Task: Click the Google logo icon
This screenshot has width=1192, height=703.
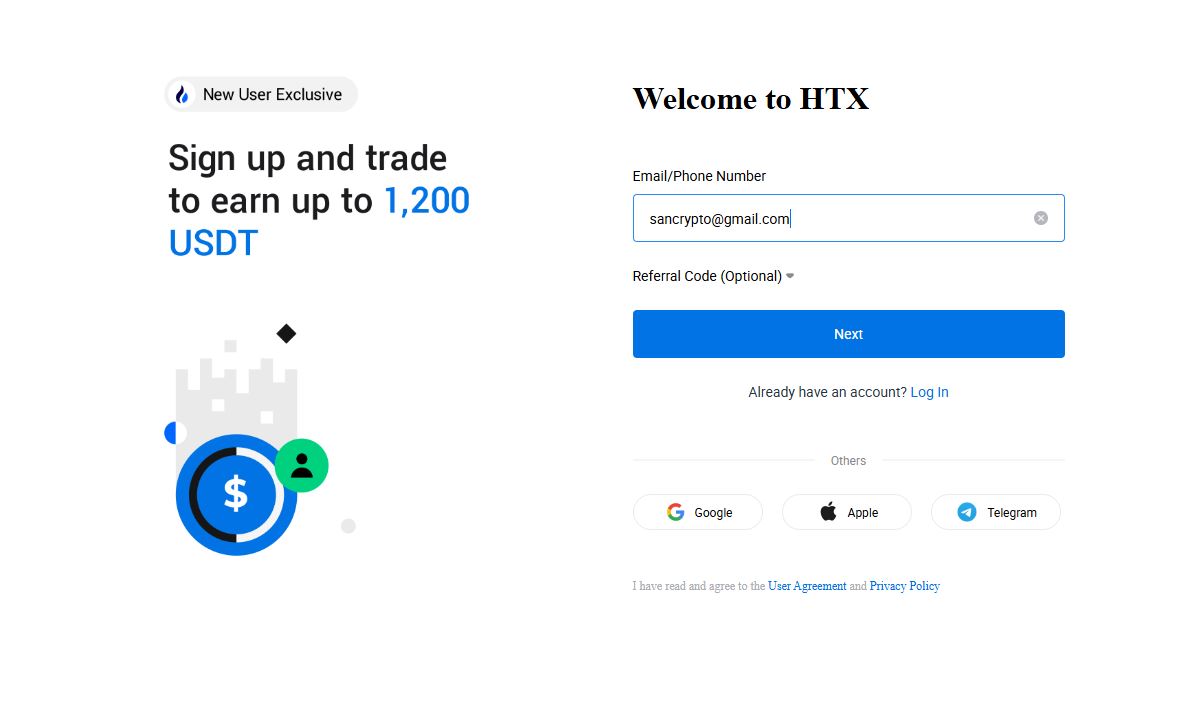Action: (x=675, y=512)
